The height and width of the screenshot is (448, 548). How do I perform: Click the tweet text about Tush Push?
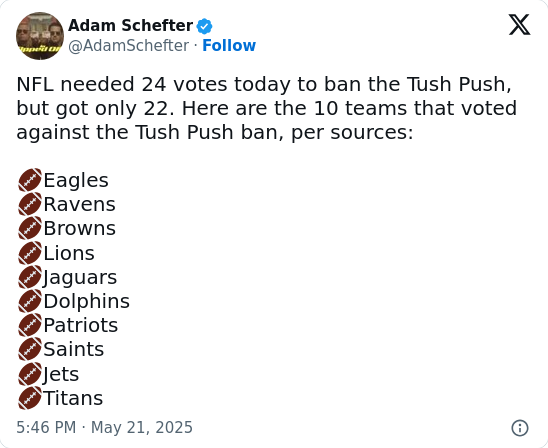click(x=267, y=108)
